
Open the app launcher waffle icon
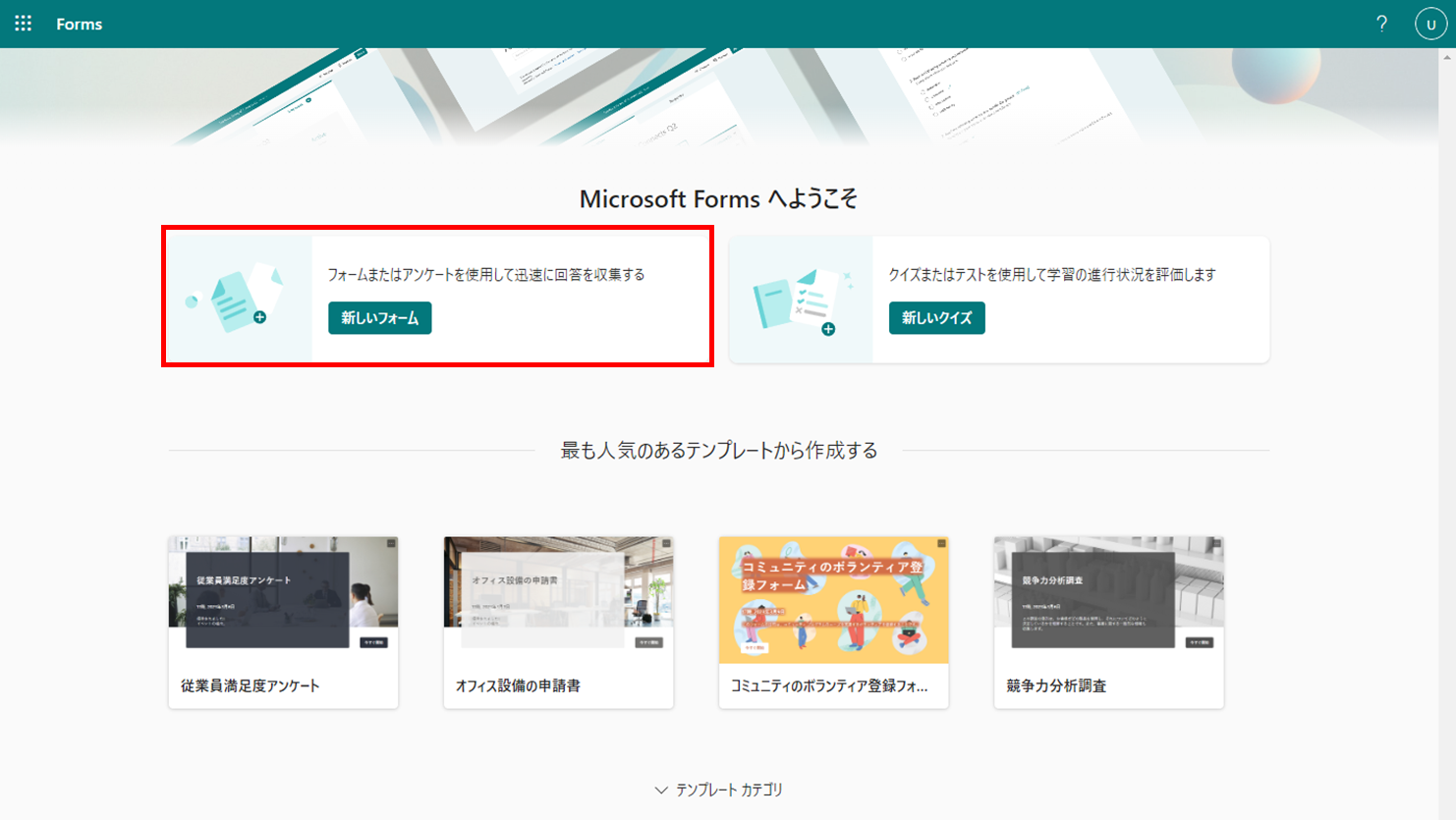click(x=23, y=24)
